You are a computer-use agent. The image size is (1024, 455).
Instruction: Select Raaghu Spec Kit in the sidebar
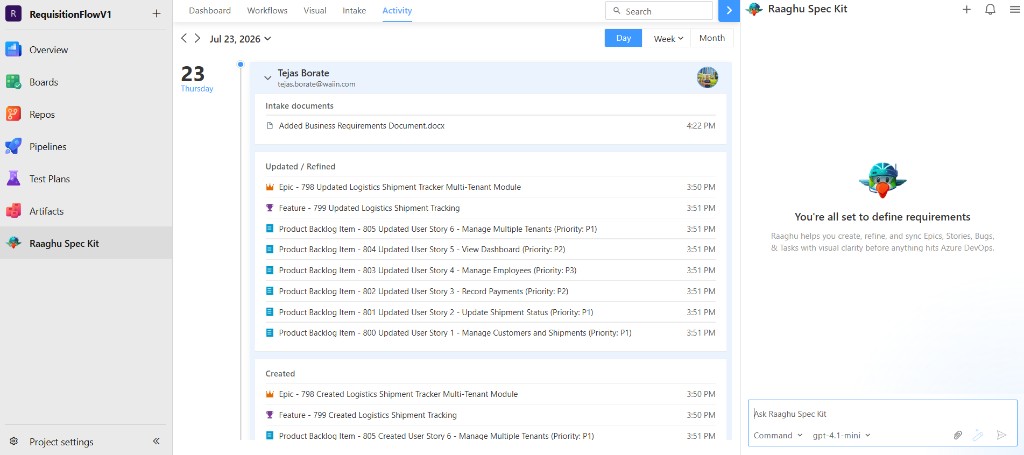[x=86, y=243]
